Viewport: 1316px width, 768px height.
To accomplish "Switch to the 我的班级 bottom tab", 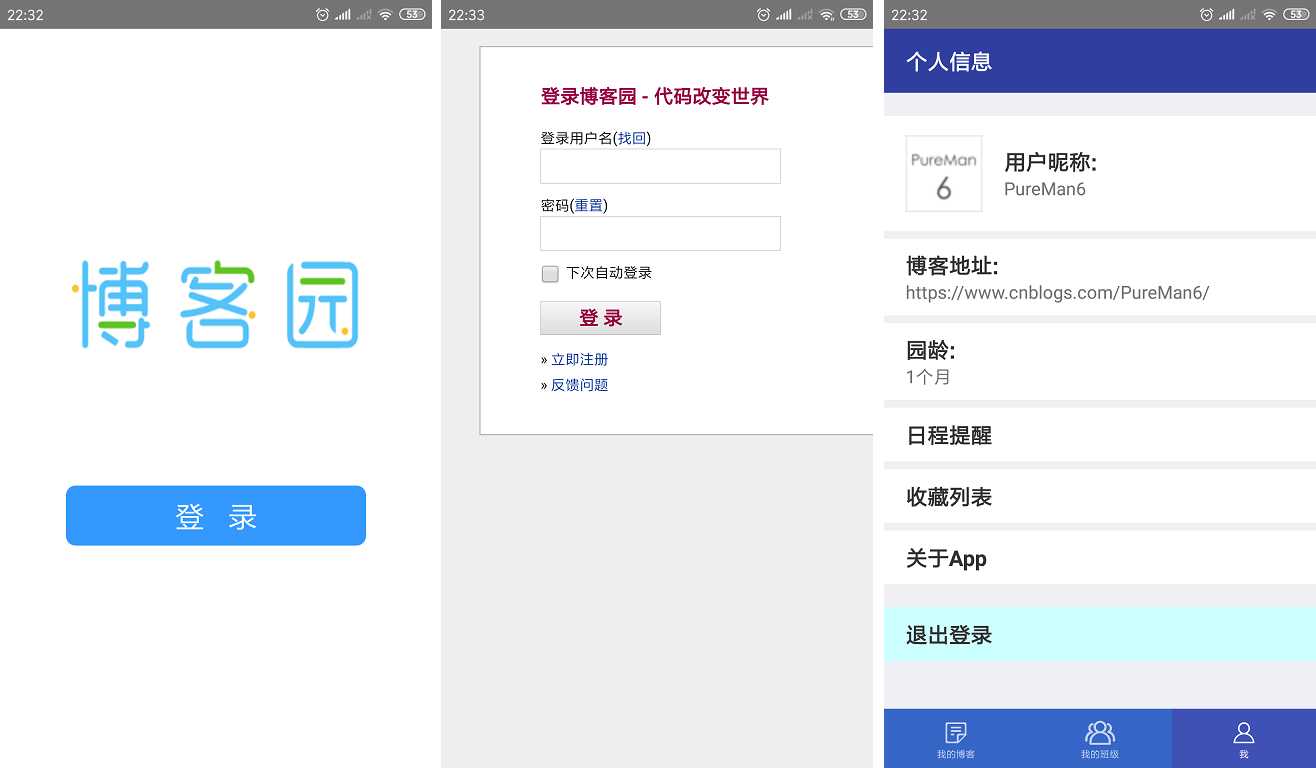I will tap(1100, 739).
